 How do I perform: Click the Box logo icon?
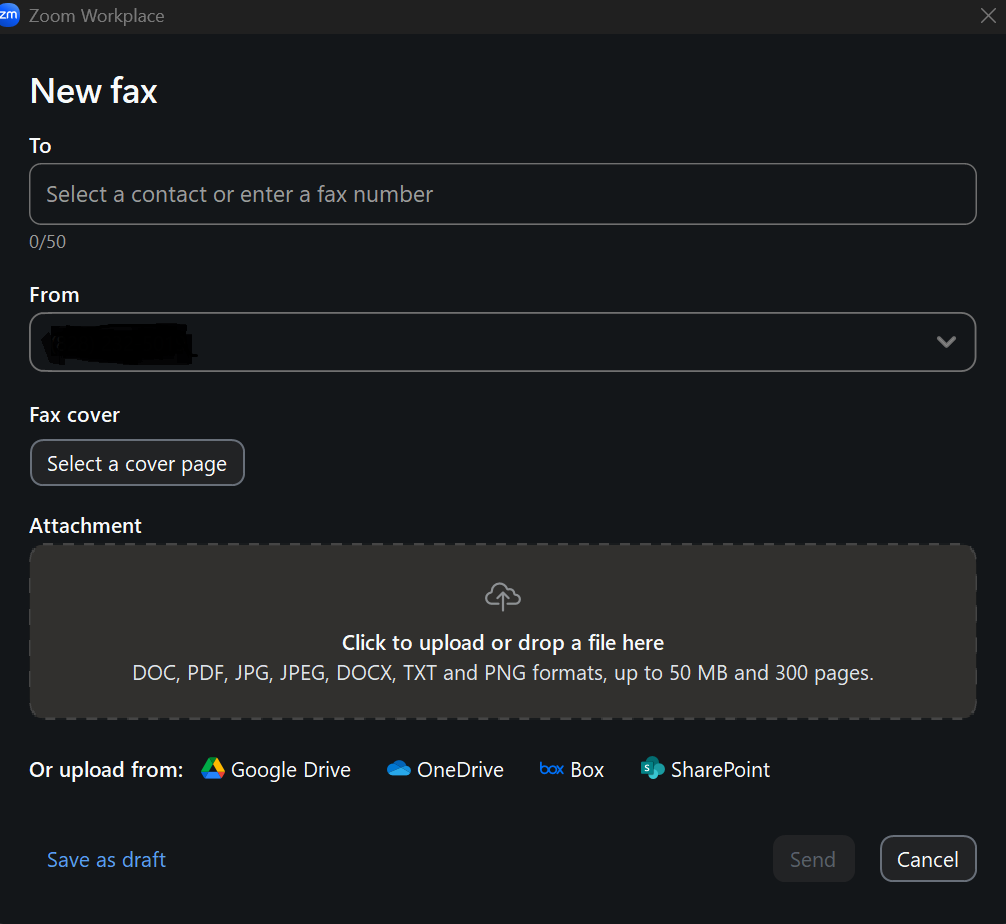coord(551,769)
